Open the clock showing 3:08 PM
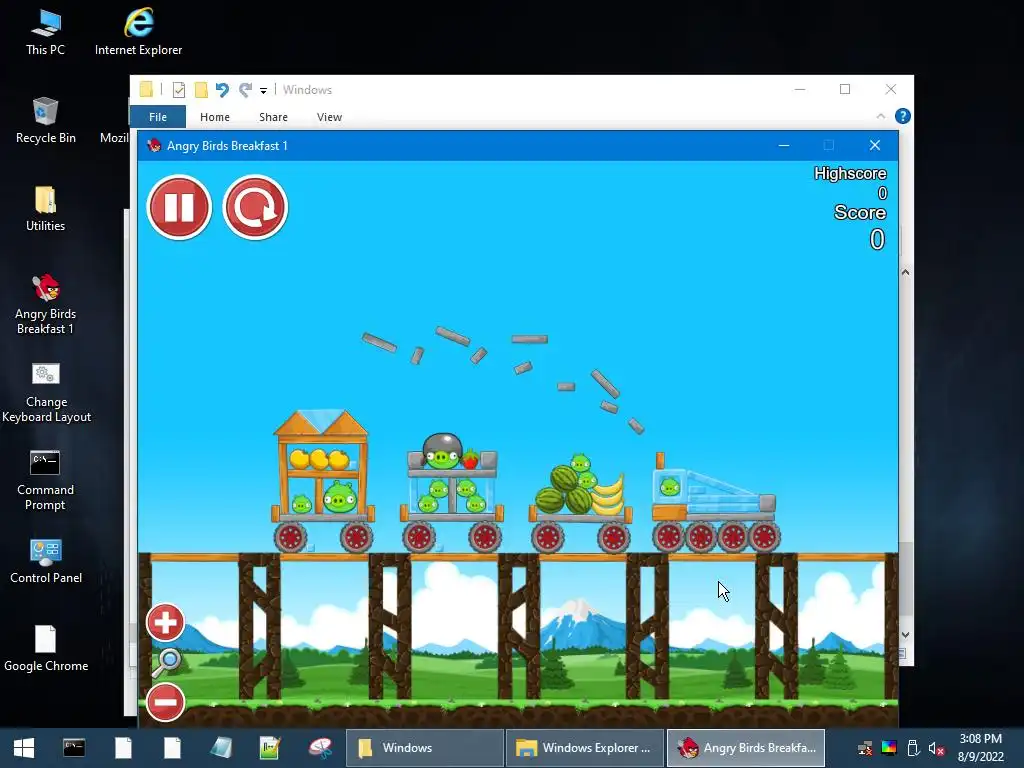 click(980, 748)
